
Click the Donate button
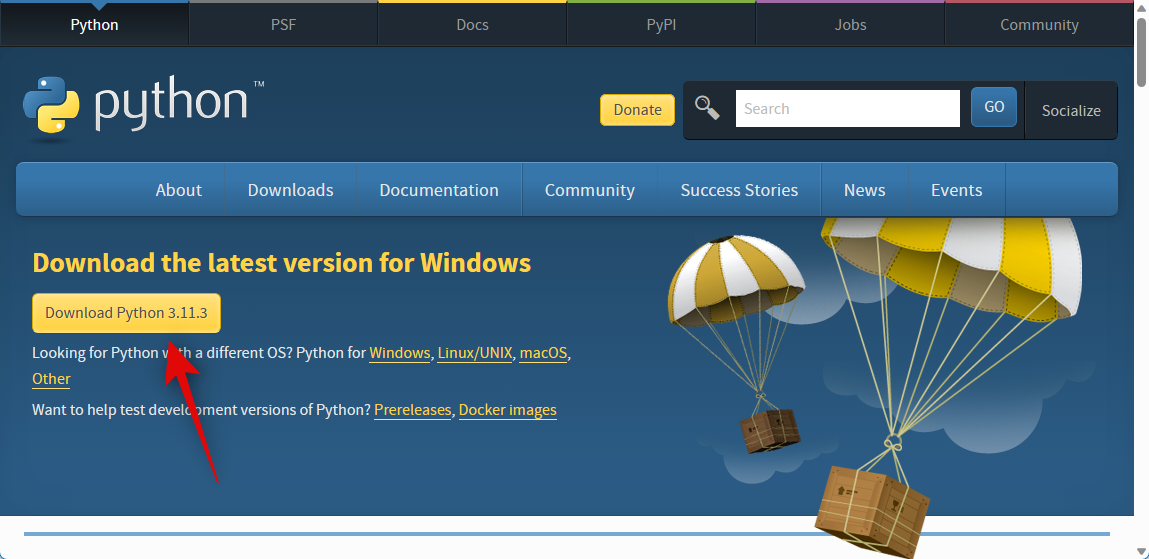tap(638, 110)
